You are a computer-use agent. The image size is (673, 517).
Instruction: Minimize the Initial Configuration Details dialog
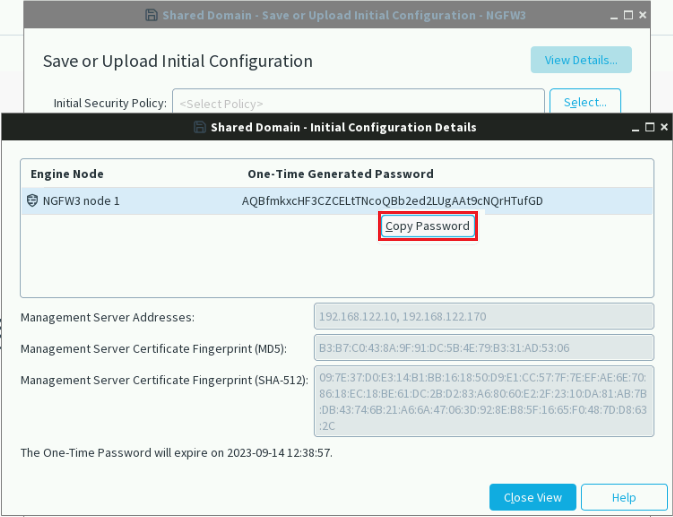(635, 128)
